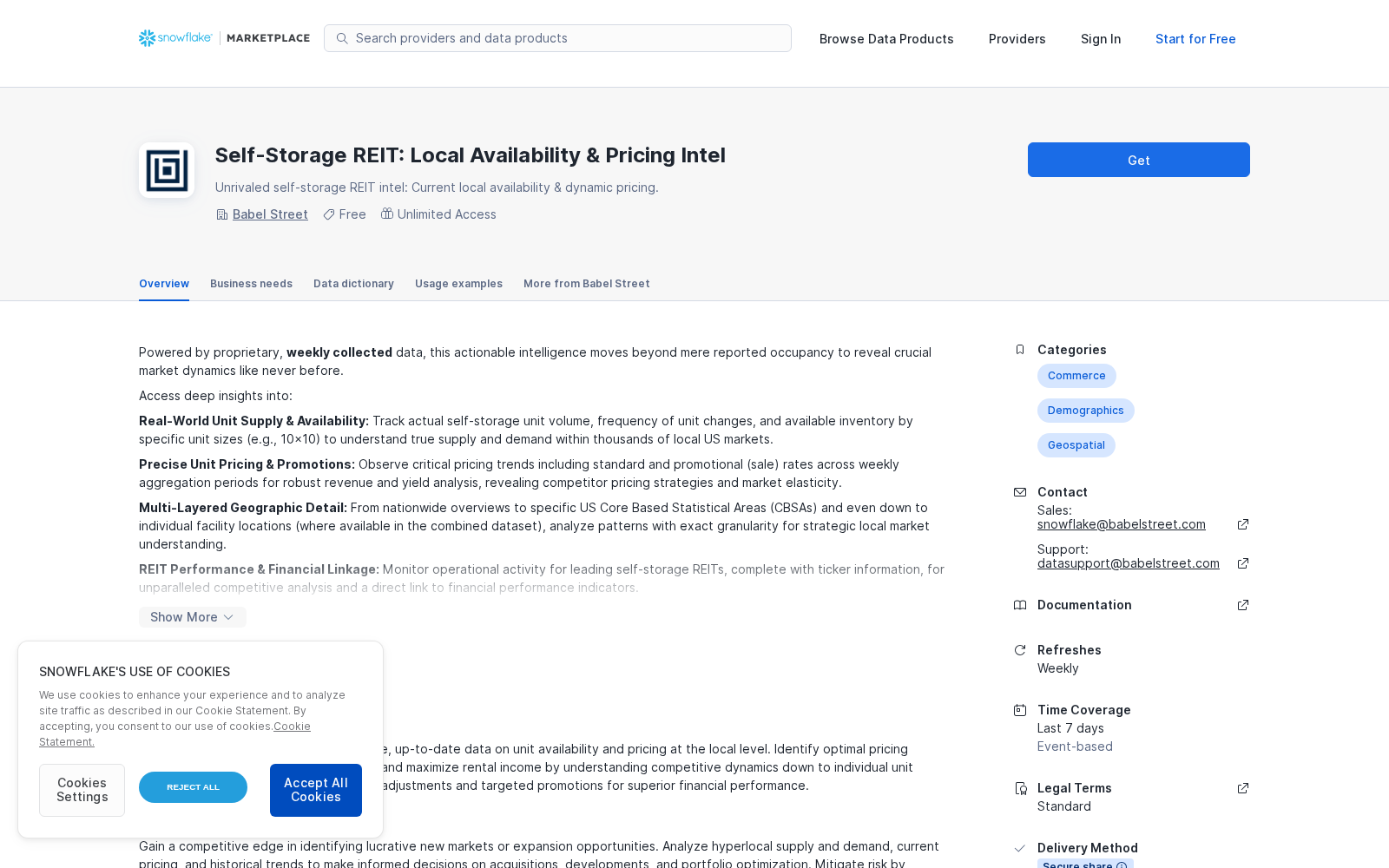Open the Data dictionary tab
The image size is (1389, 868).
[x=353, y=284]
